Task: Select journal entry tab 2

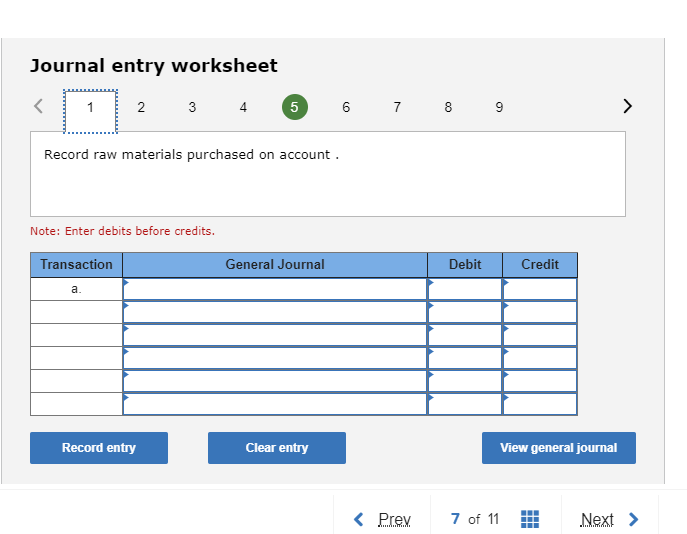Action: [141, 107]
